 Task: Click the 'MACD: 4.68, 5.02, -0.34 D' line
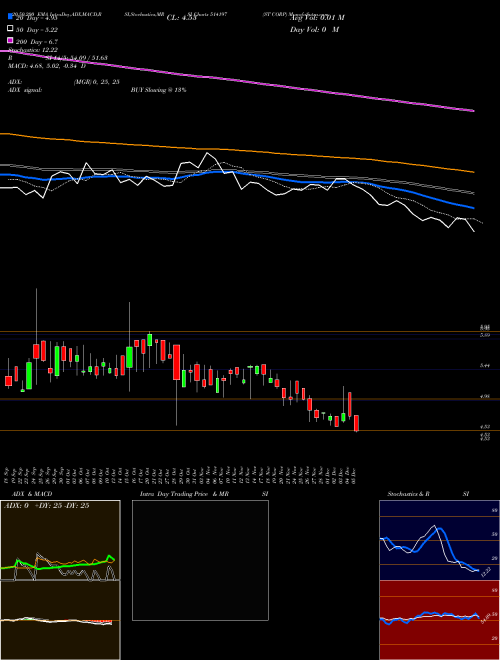point(47,66)
